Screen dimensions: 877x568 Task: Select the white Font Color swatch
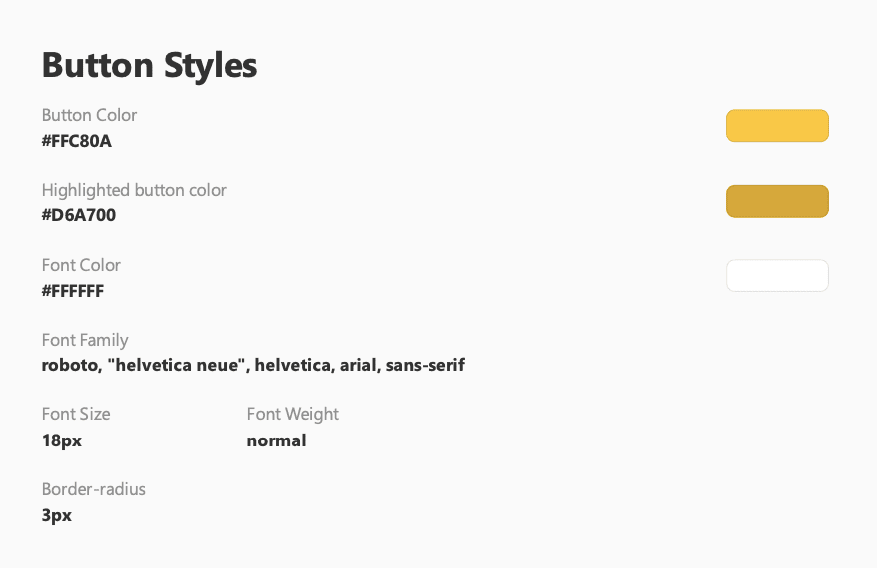pos(777,276)
